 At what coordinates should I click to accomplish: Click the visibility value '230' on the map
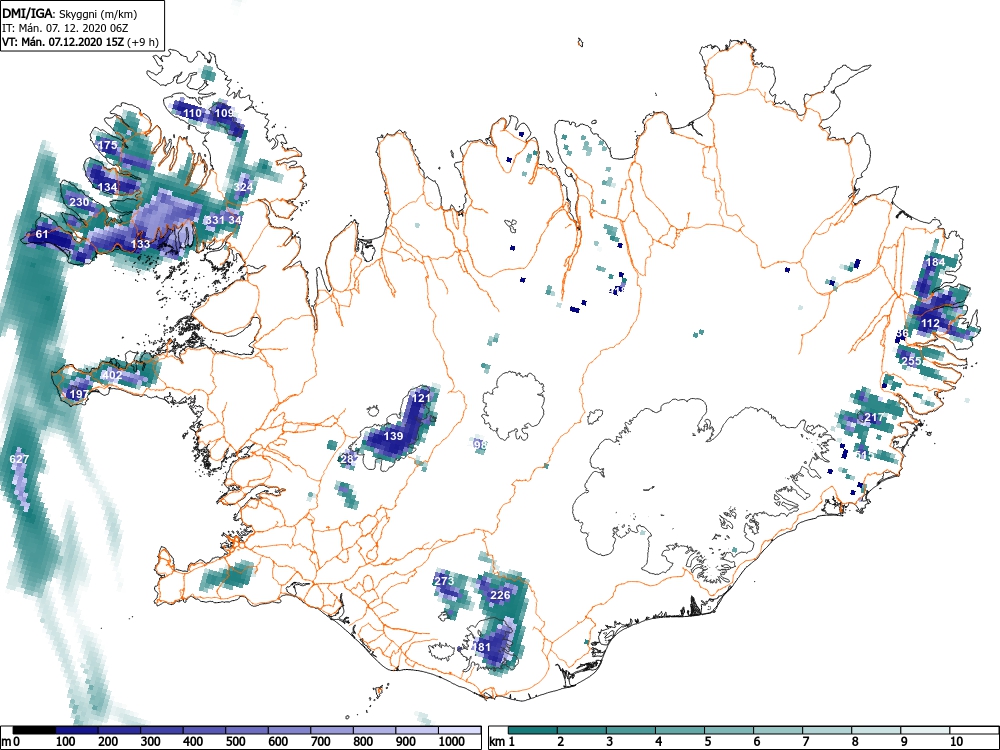pos(79,202)
